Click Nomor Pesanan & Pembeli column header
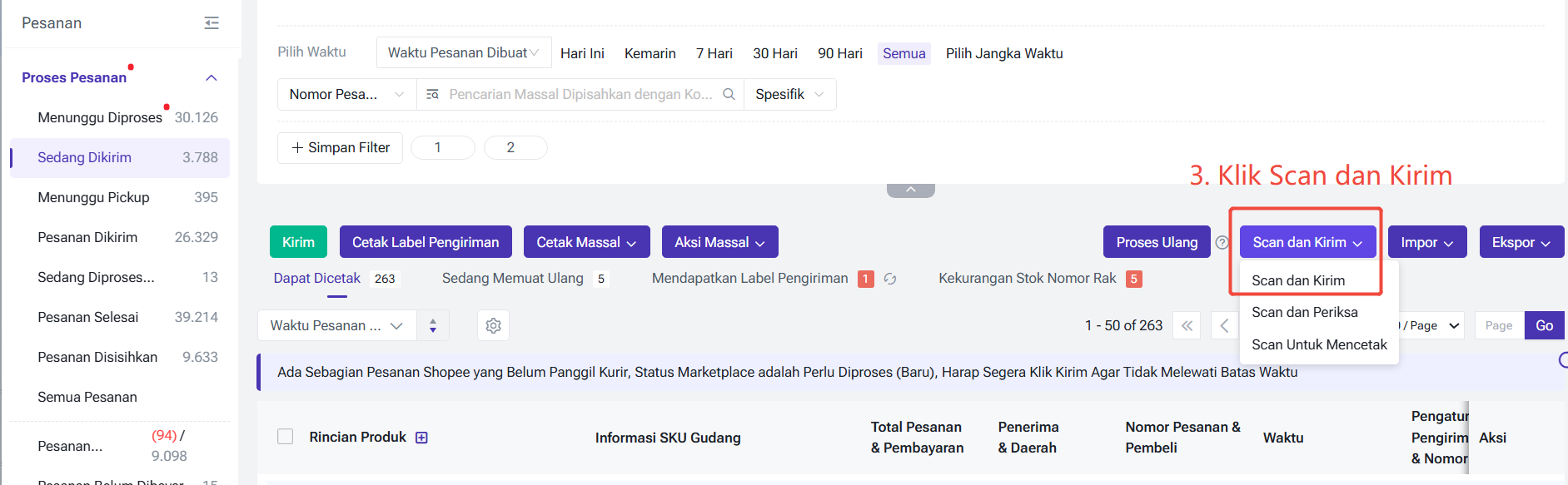This screenshot has width=1568, height=485. [x=1182, y=438]
